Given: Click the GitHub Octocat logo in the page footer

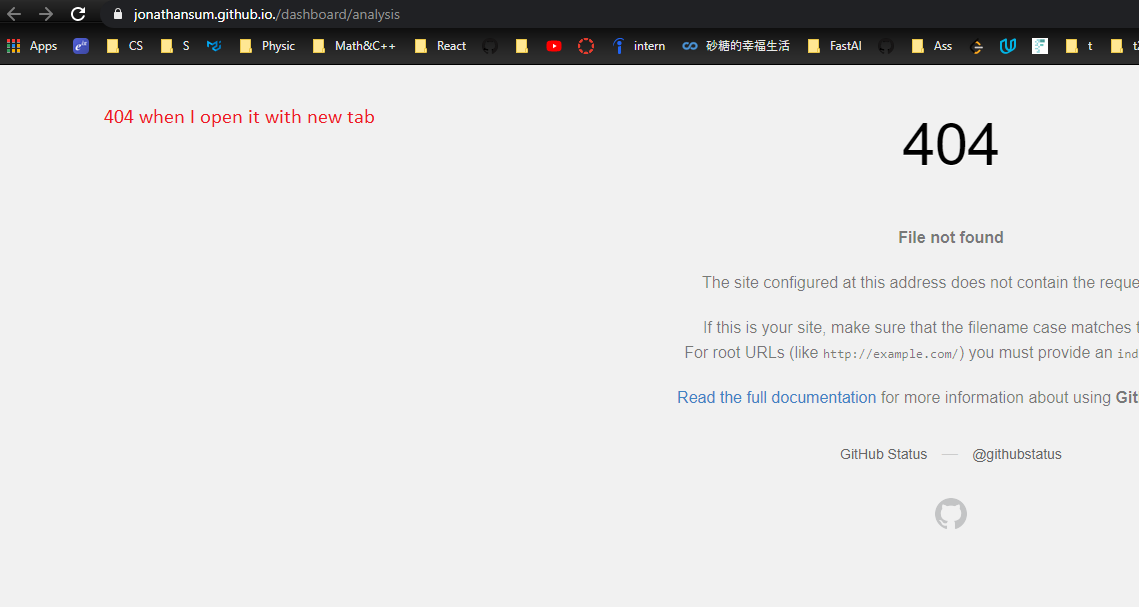Looking at the screenshot, I should coord(951,514).
